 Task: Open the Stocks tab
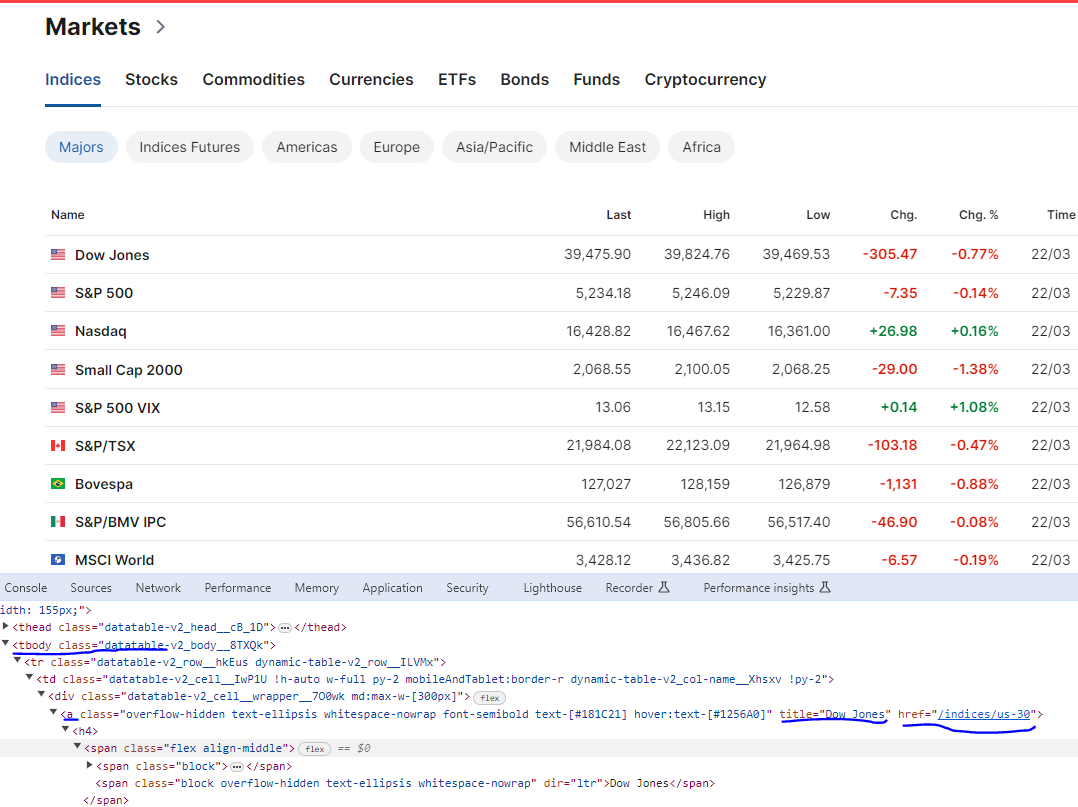[151, 80]
